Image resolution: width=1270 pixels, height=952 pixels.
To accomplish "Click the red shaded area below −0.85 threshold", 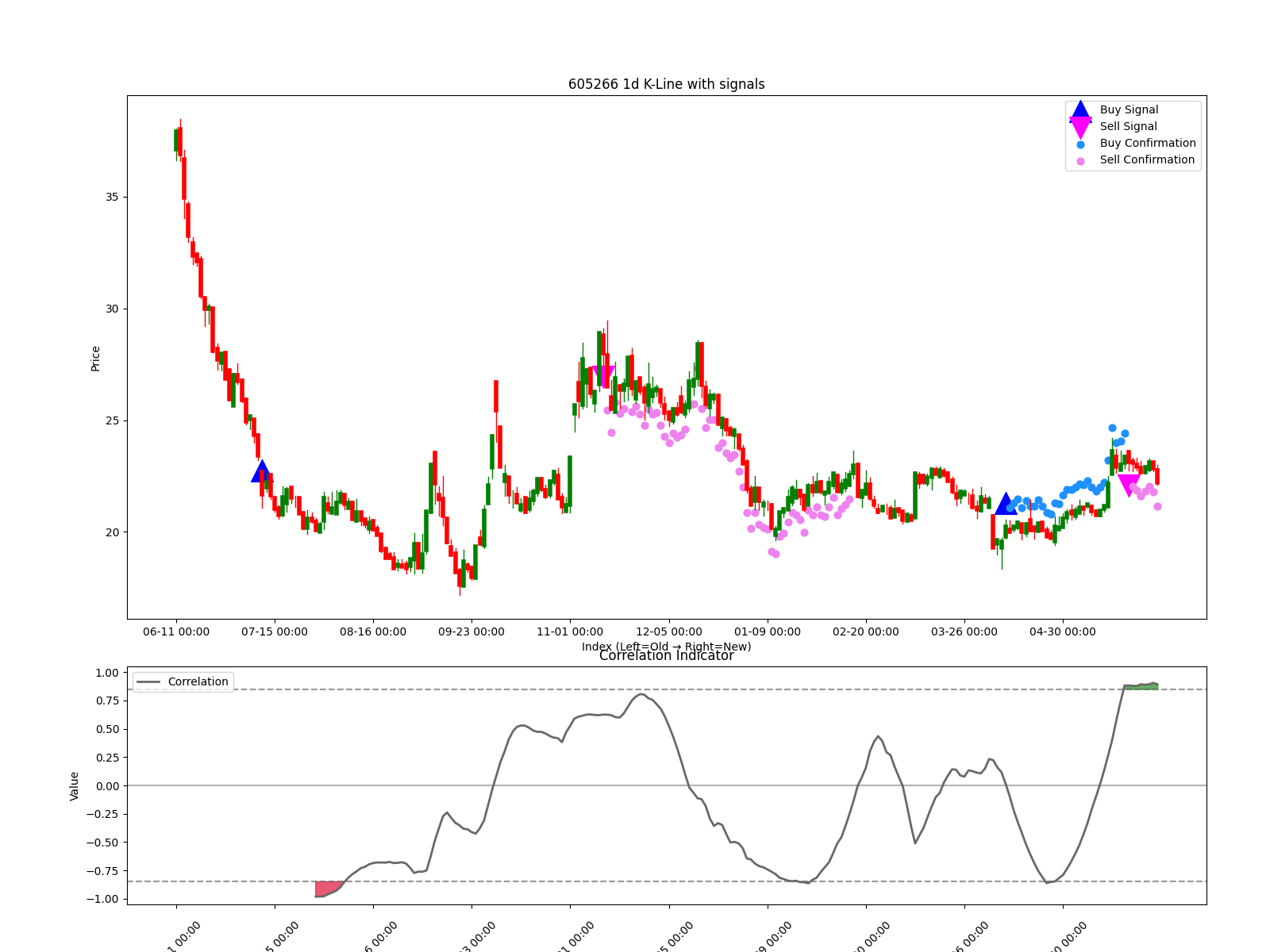I will [325, 889].
